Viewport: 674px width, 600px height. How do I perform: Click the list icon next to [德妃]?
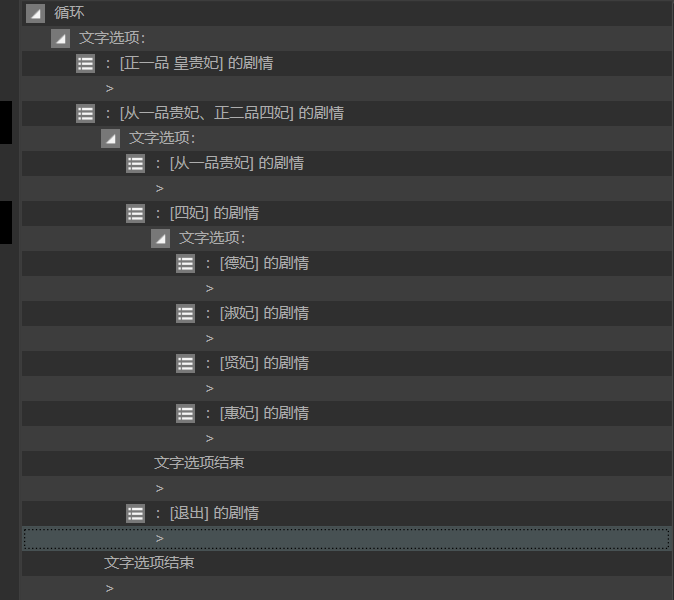click(x=185, y=263)
